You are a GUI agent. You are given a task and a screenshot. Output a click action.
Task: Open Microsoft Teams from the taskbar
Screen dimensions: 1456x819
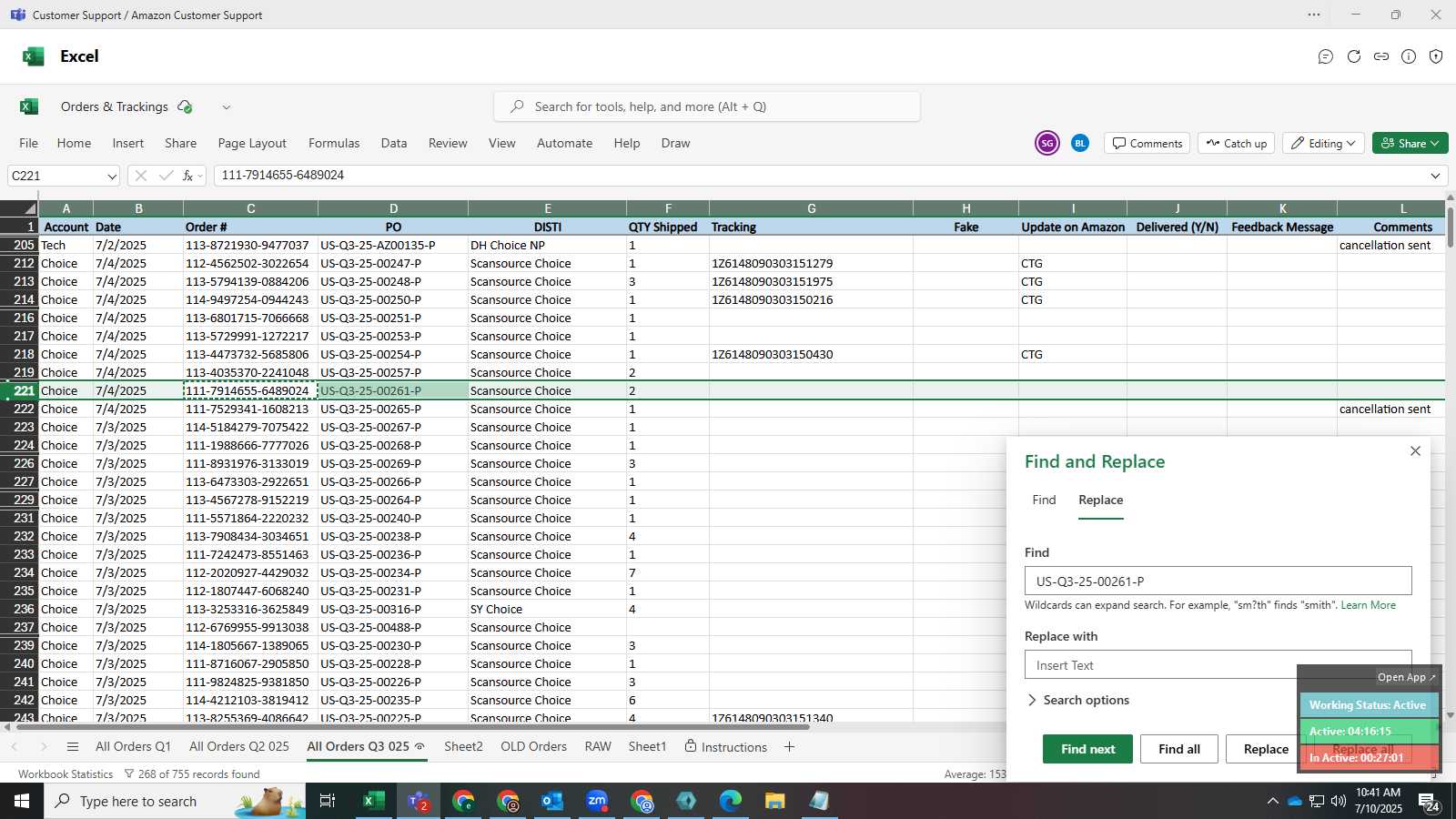(x=419, y=801)
